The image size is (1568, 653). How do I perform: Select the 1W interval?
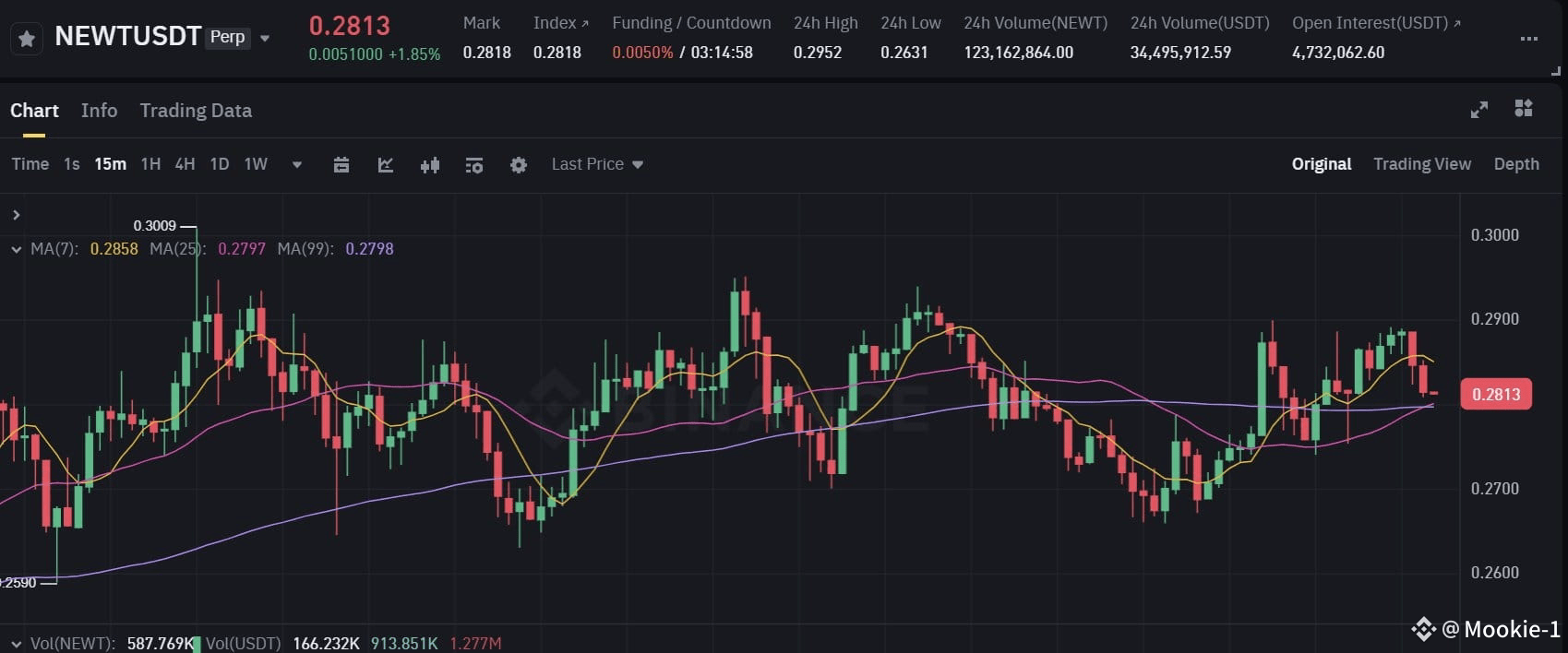[256, 164]
